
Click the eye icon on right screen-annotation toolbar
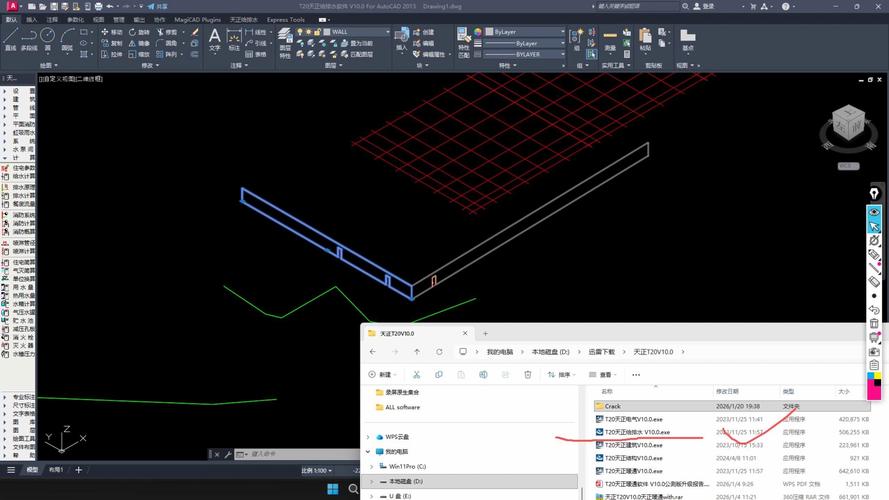coord(874,212)
